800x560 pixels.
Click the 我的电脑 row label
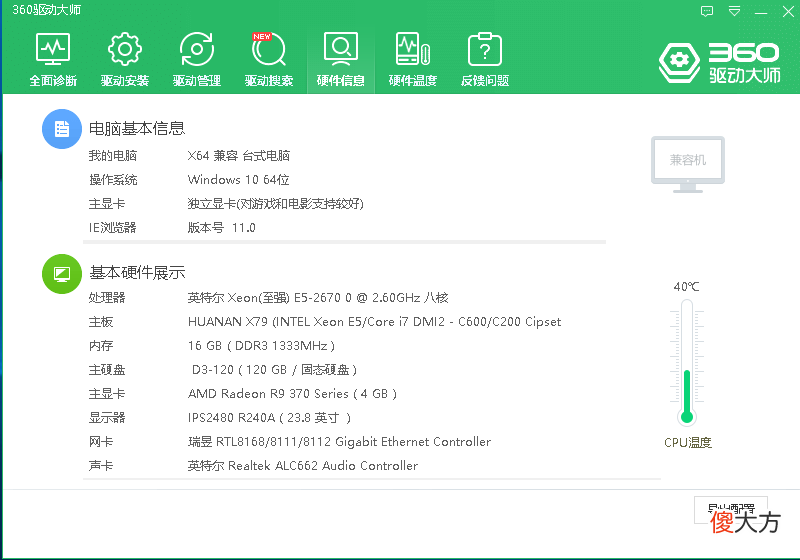(x=113, y=156)
